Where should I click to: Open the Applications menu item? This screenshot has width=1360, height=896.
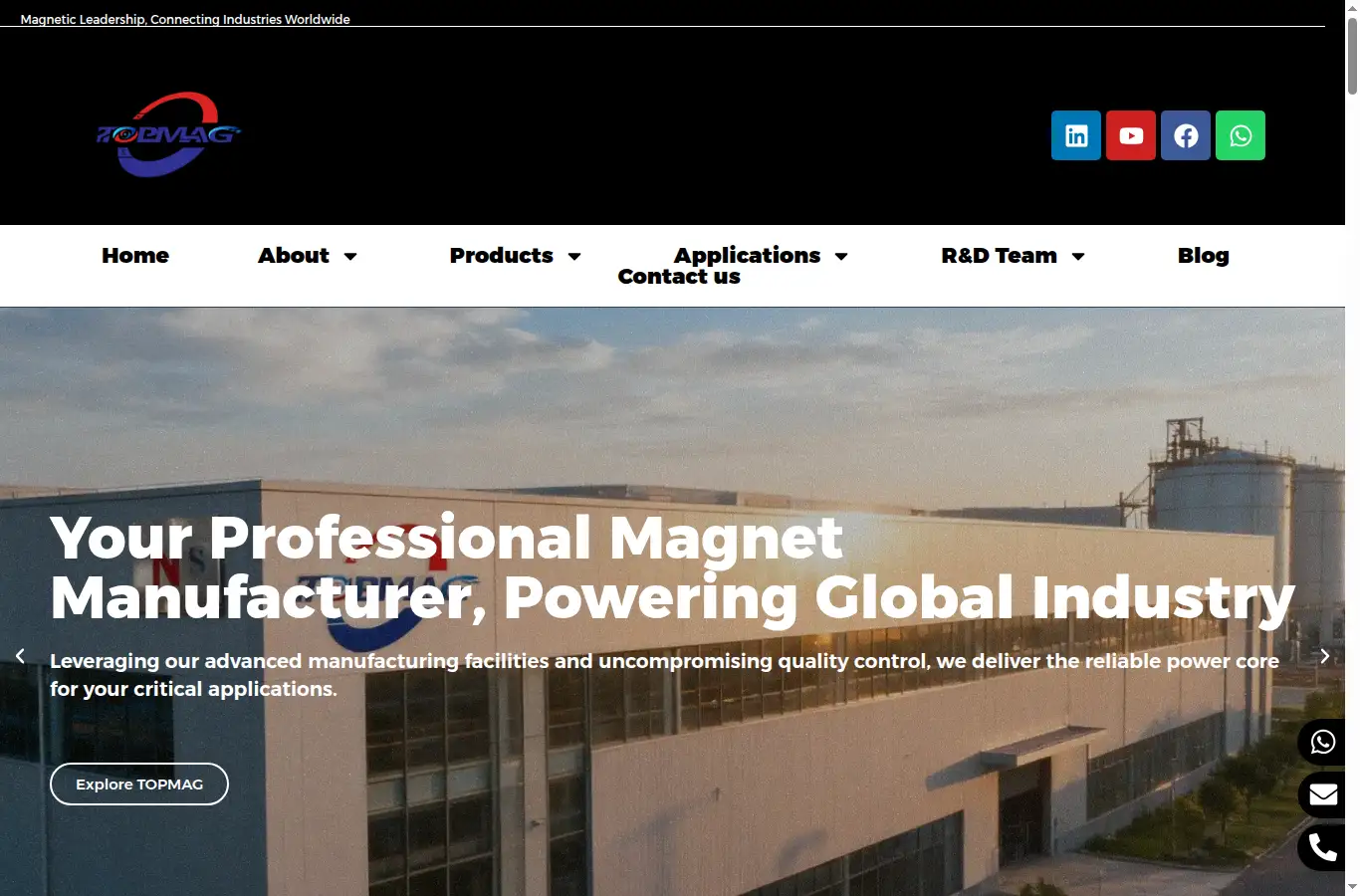[748, 256]
